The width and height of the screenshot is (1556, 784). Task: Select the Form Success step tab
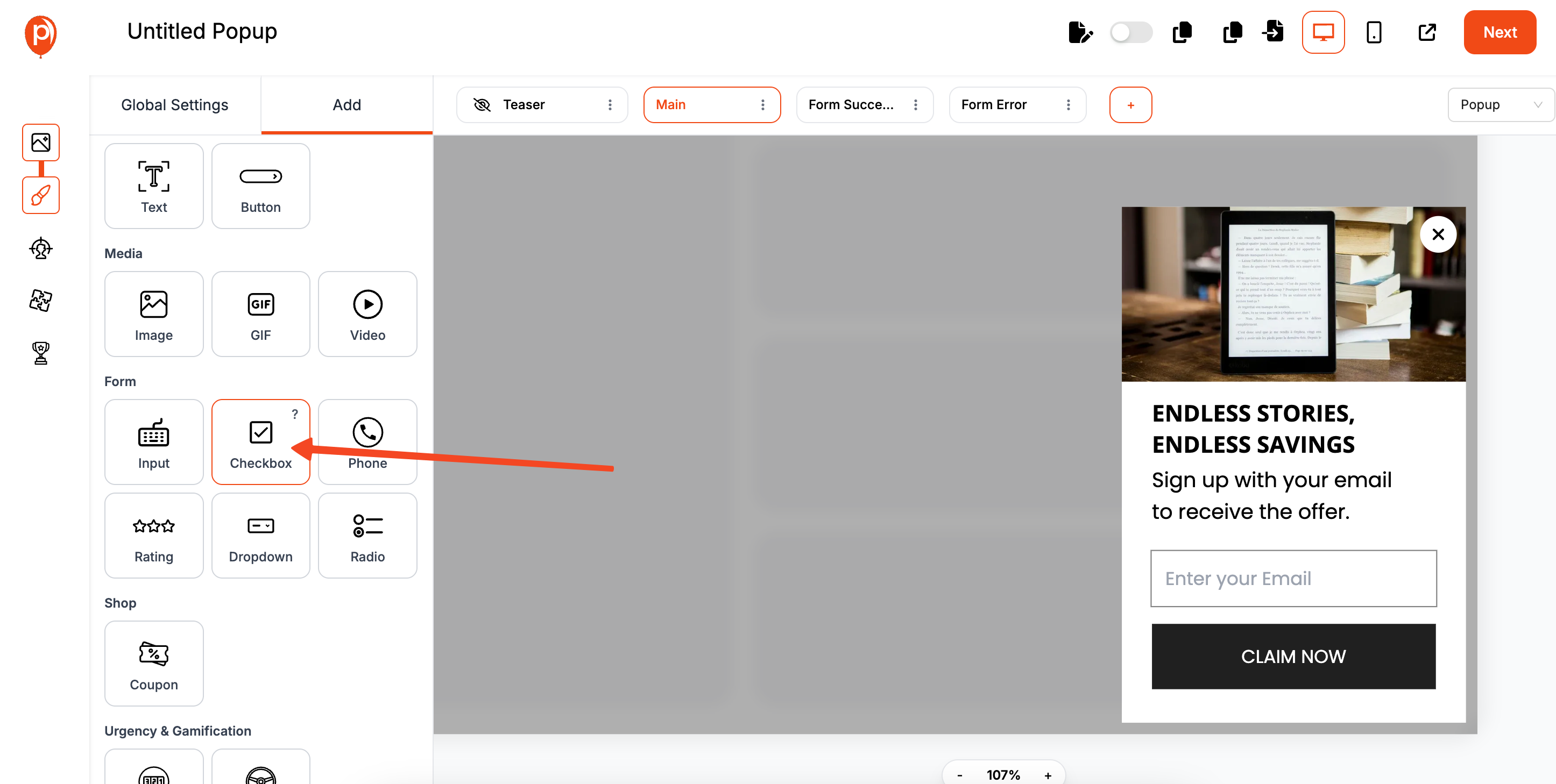pos(865,104)
